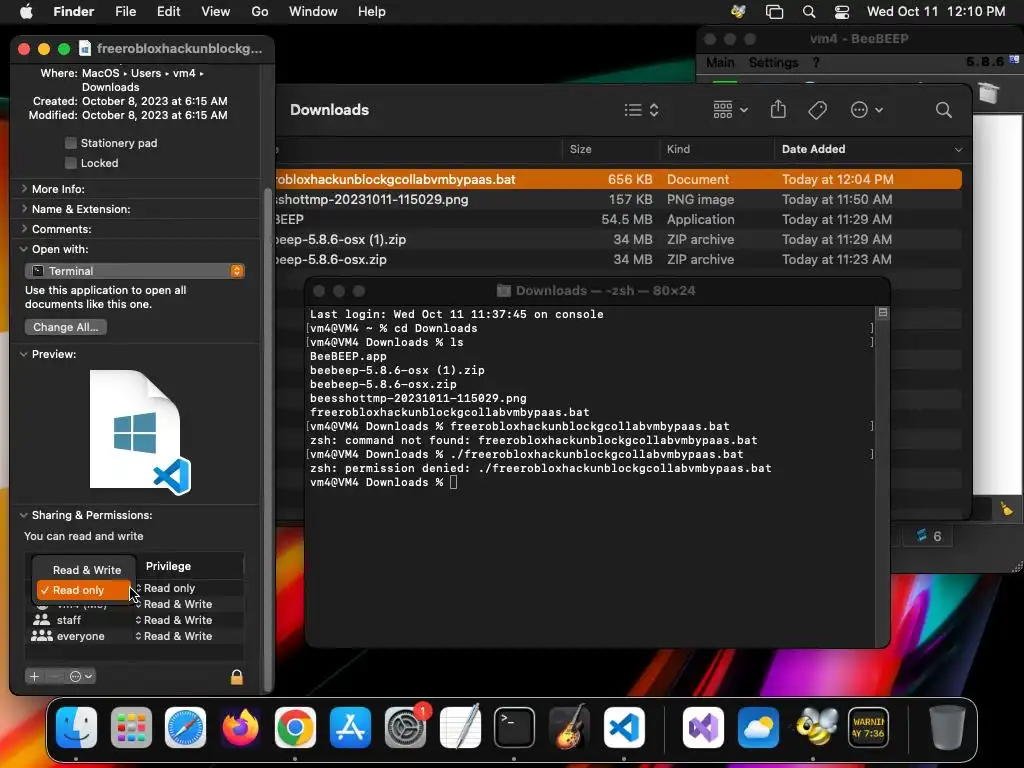
Task: Open BeeBEEP bee icon in Dock
Action: coord(814,728)
